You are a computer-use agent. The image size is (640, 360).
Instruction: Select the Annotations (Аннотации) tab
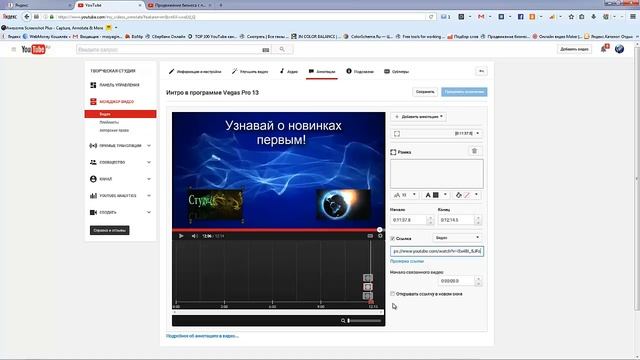[x=322, y=71]
